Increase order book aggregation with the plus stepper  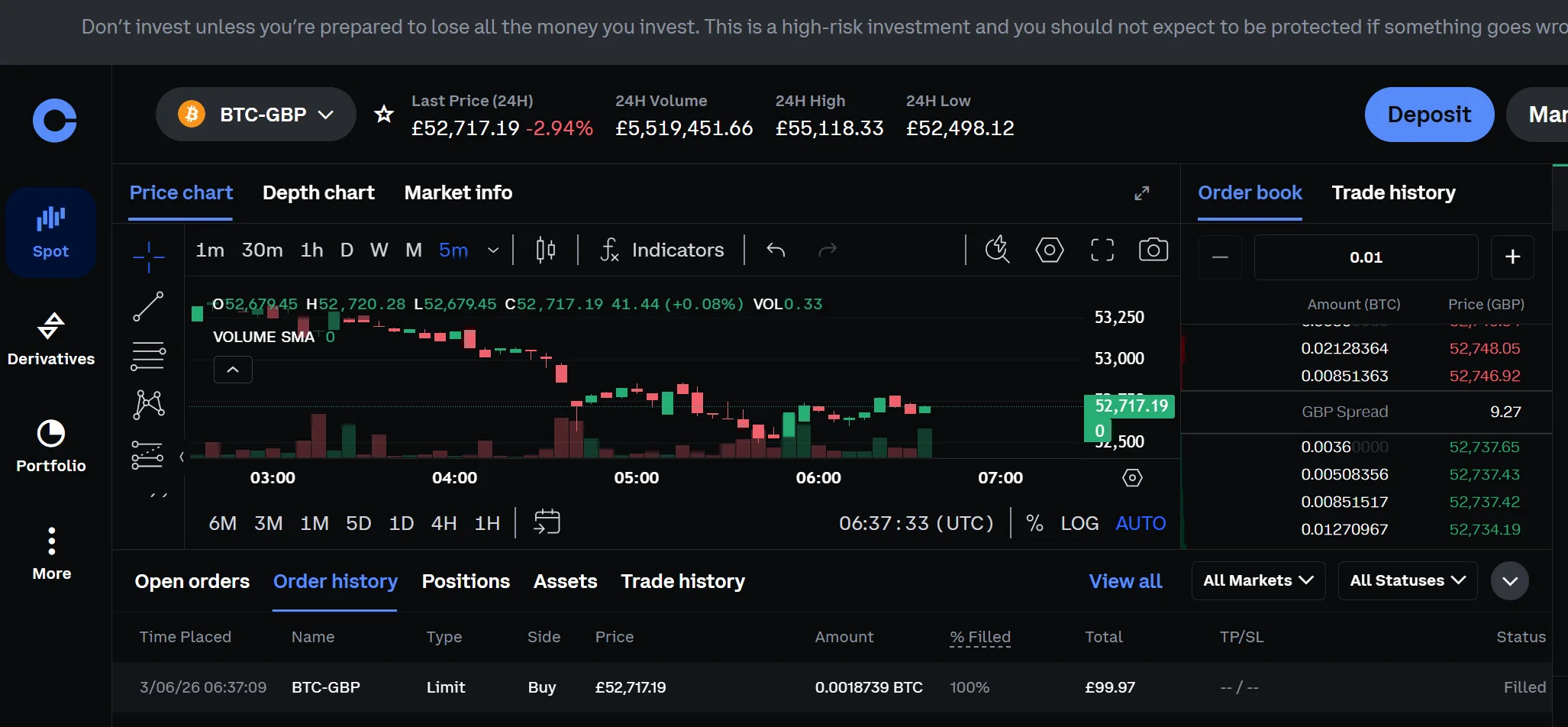click(1513, 257)
